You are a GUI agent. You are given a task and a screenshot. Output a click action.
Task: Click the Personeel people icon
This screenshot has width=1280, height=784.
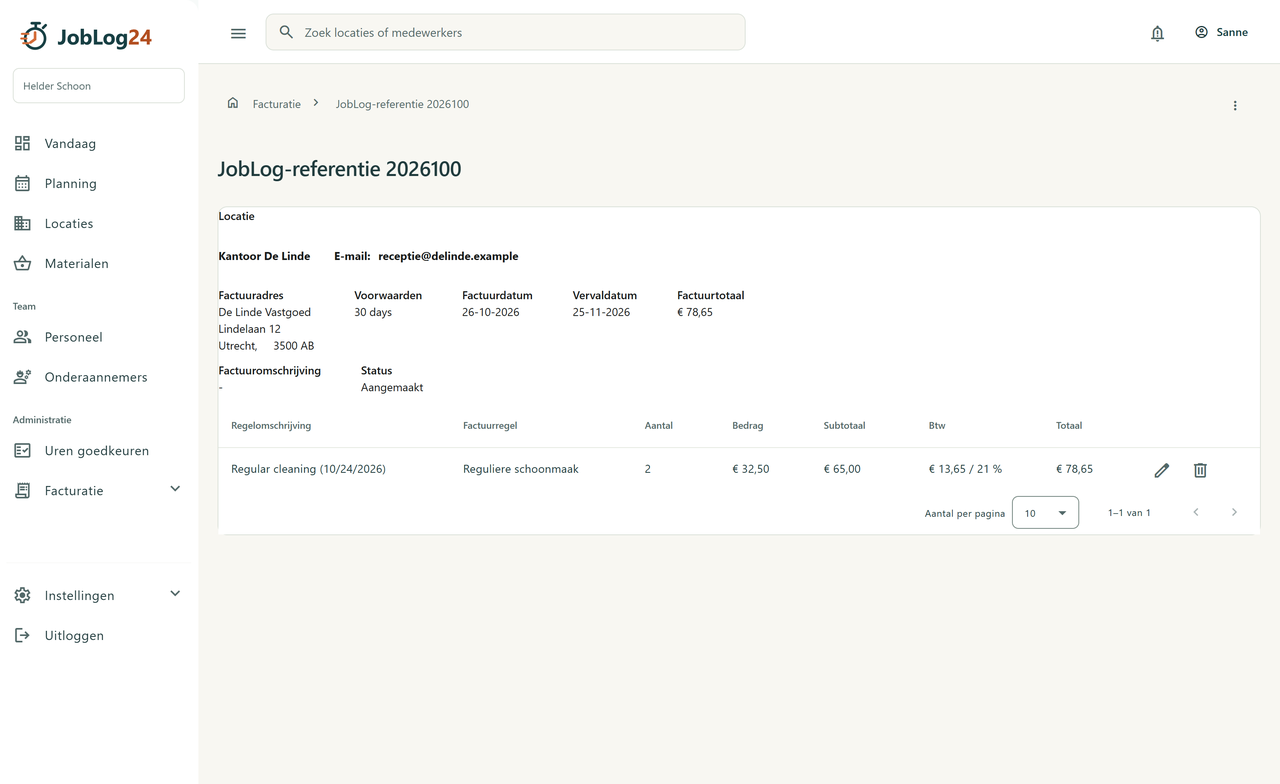[x=22, y=337]
